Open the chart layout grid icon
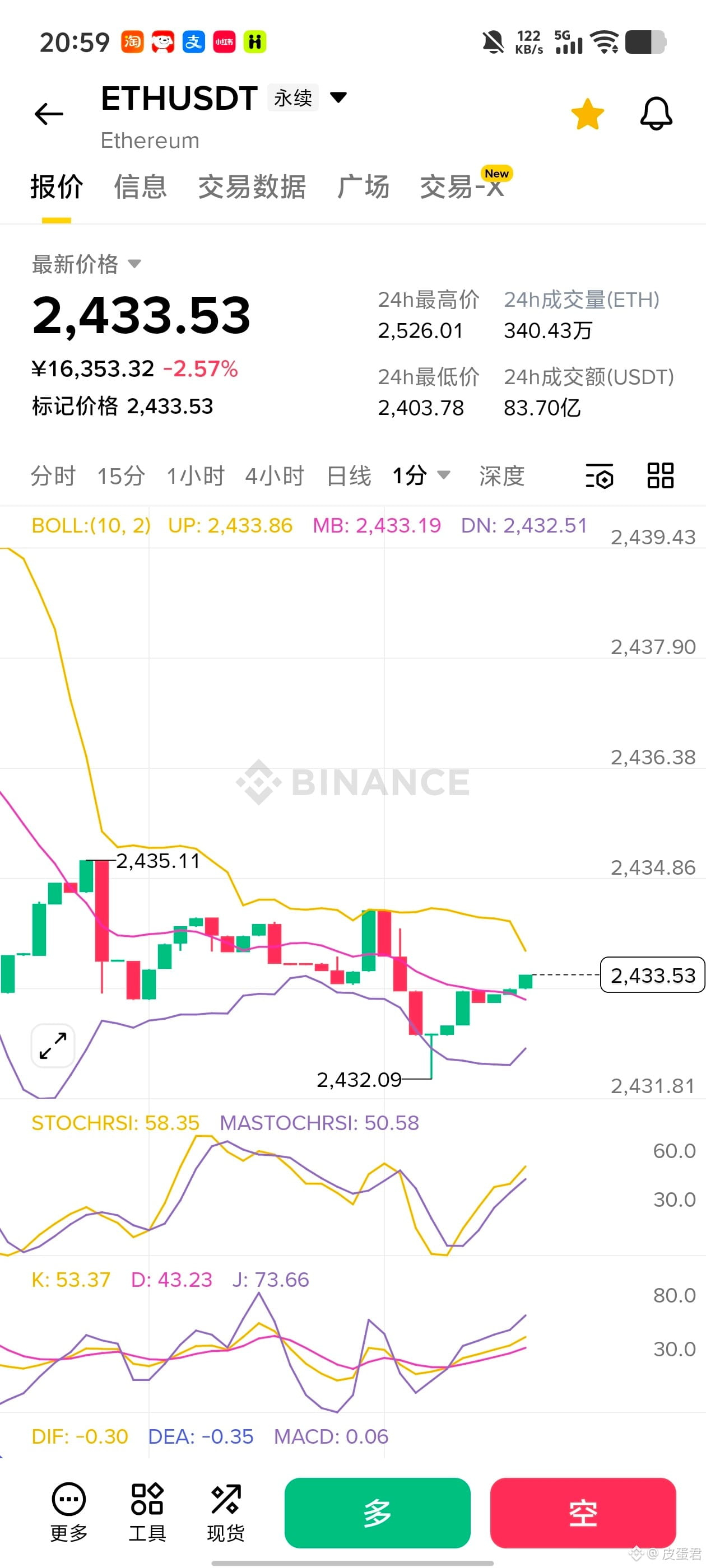 click(x=660, y=475)
